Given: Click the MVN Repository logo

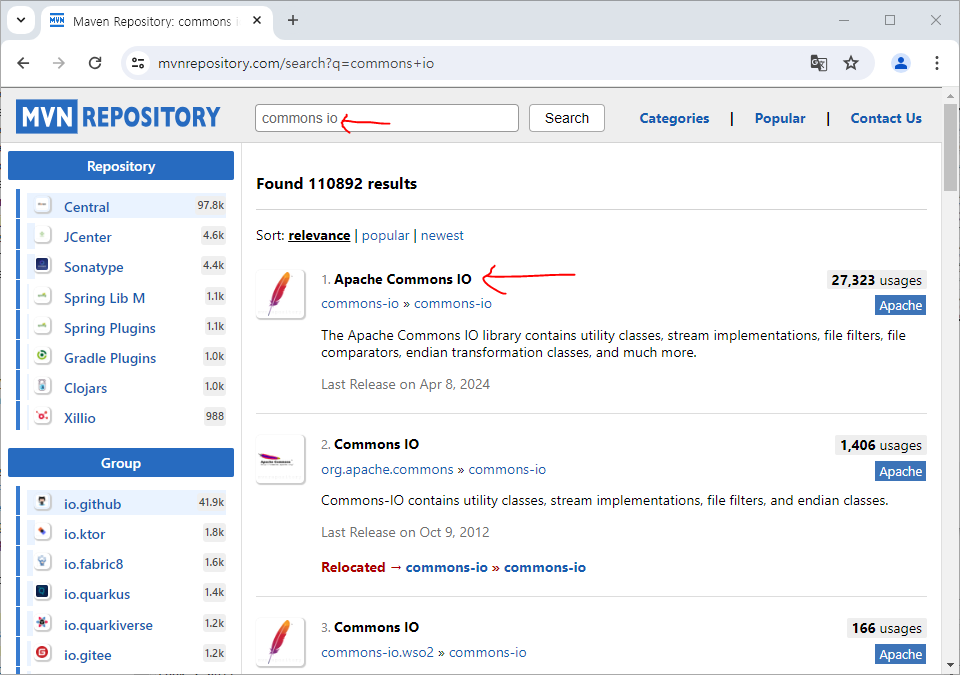Looking at the screenshot, I should point(118,116).
